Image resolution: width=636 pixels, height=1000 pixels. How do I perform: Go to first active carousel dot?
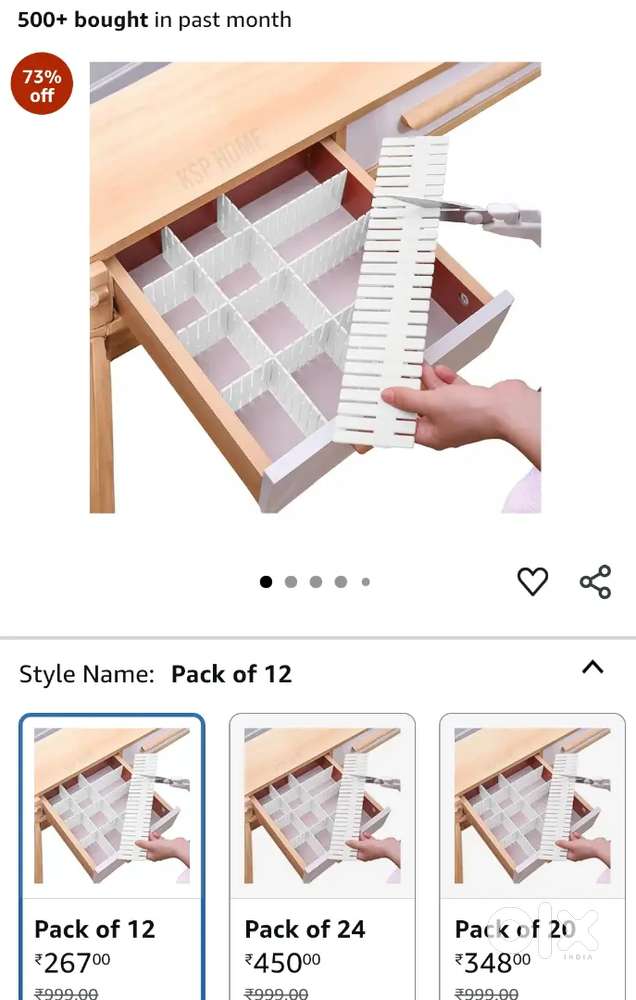tap(266, 582)
